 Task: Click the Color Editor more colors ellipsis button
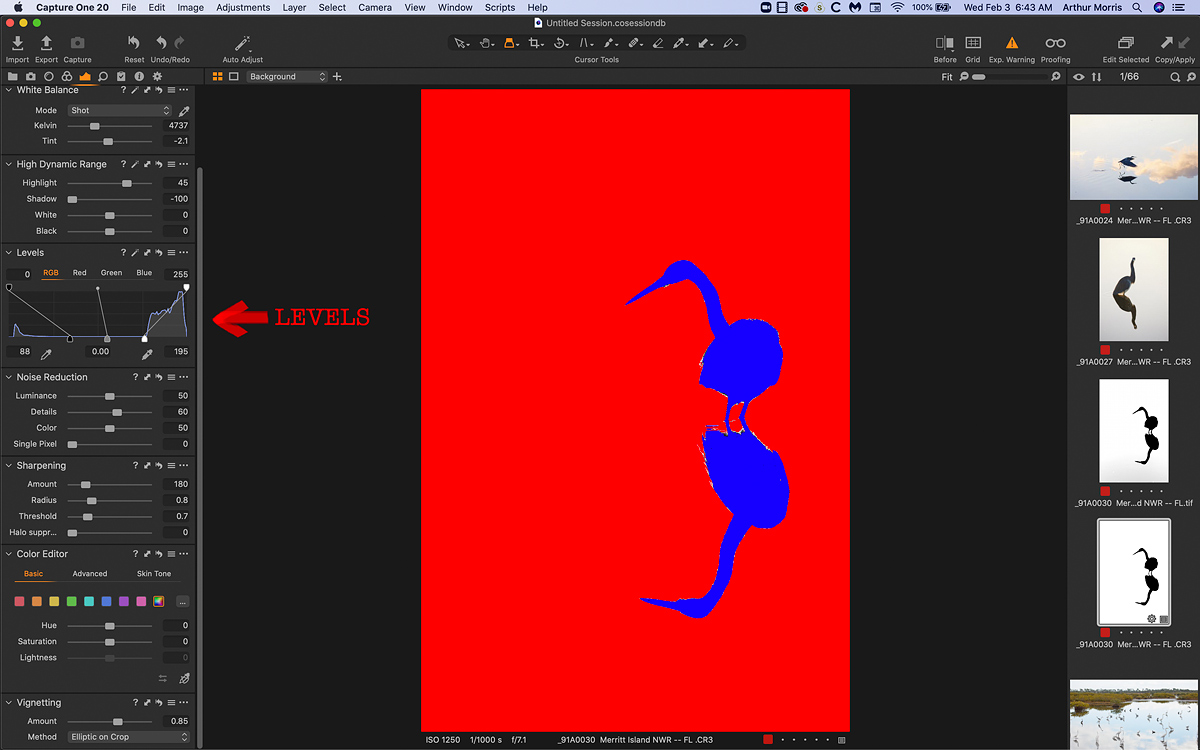[182, 602]
